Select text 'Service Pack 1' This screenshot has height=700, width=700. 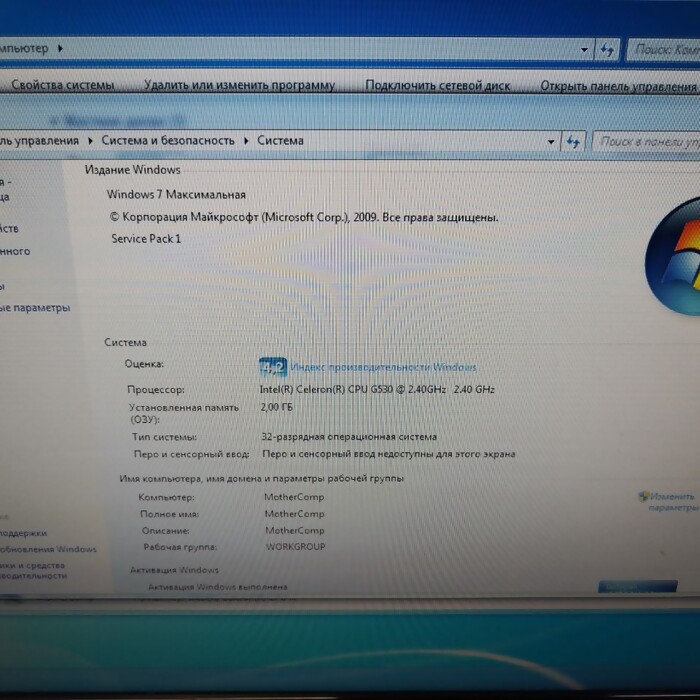tap(146, 239)
